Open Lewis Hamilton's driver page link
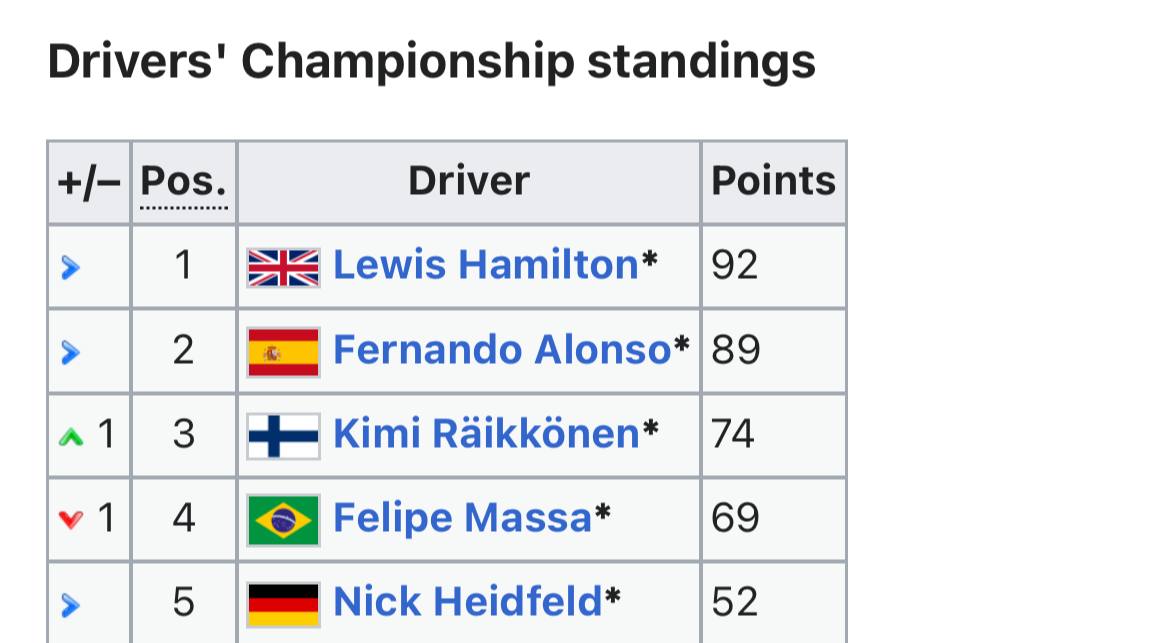Viewport: 1166px width, 643px height. (x=485, y=265)
